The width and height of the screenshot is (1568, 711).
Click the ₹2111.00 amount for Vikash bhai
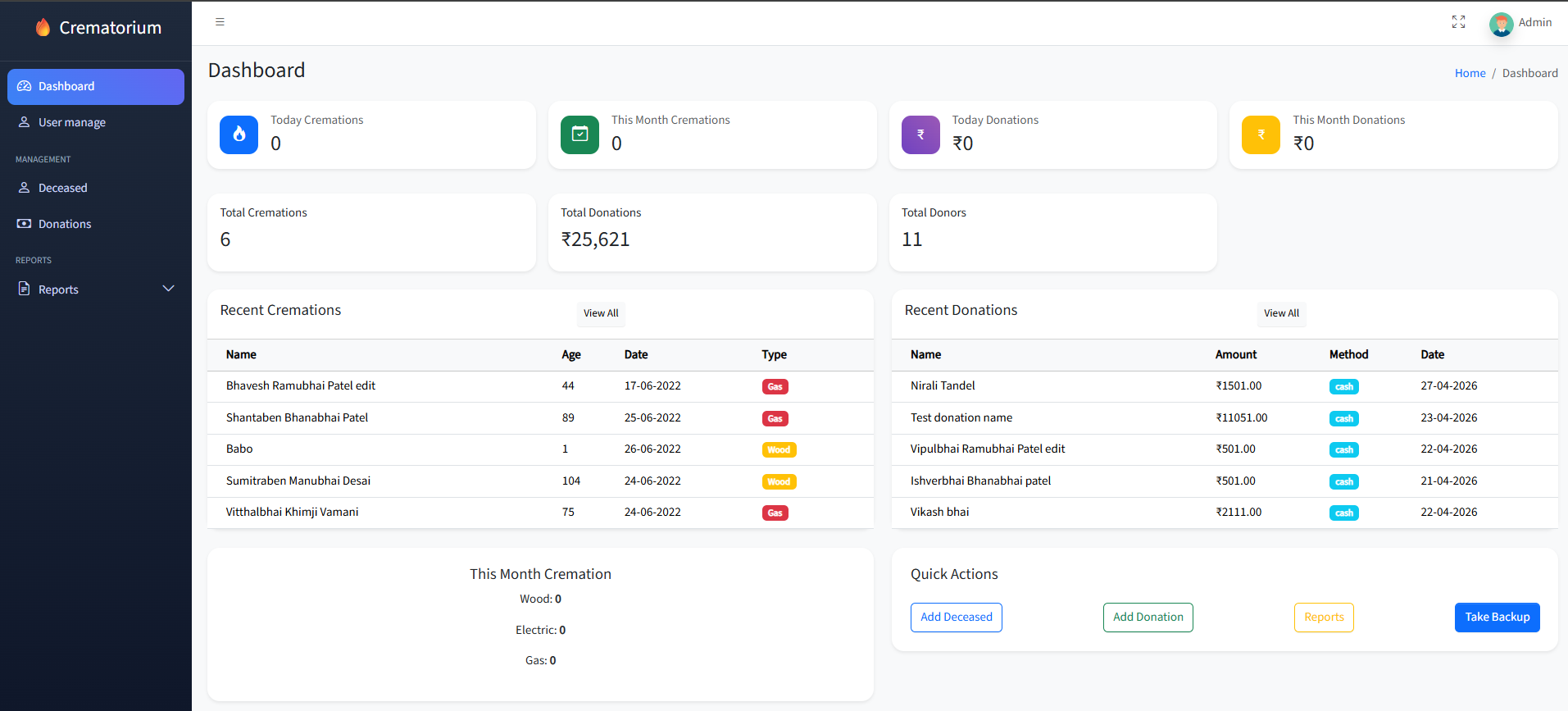(x=1238, y=512)
